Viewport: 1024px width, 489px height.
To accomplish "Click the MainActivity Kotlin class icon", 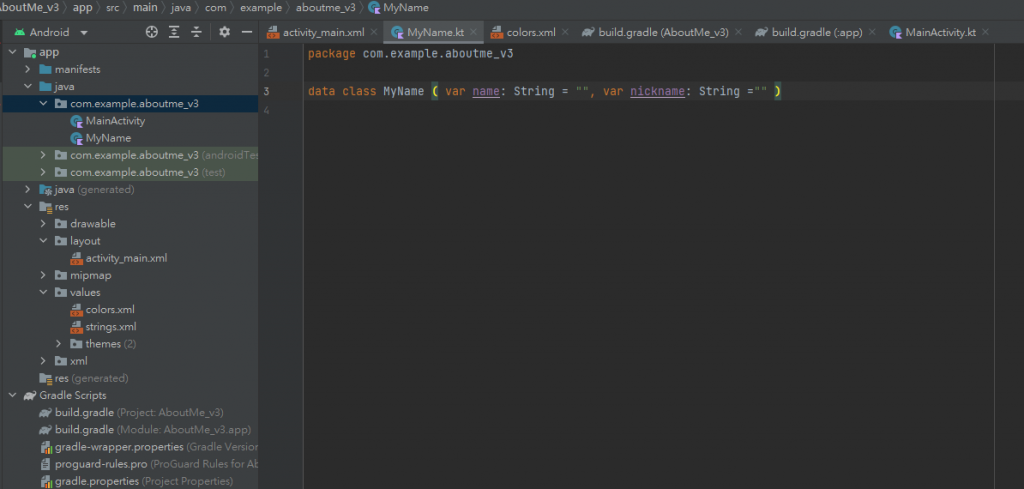I will (x=76, y=121).
